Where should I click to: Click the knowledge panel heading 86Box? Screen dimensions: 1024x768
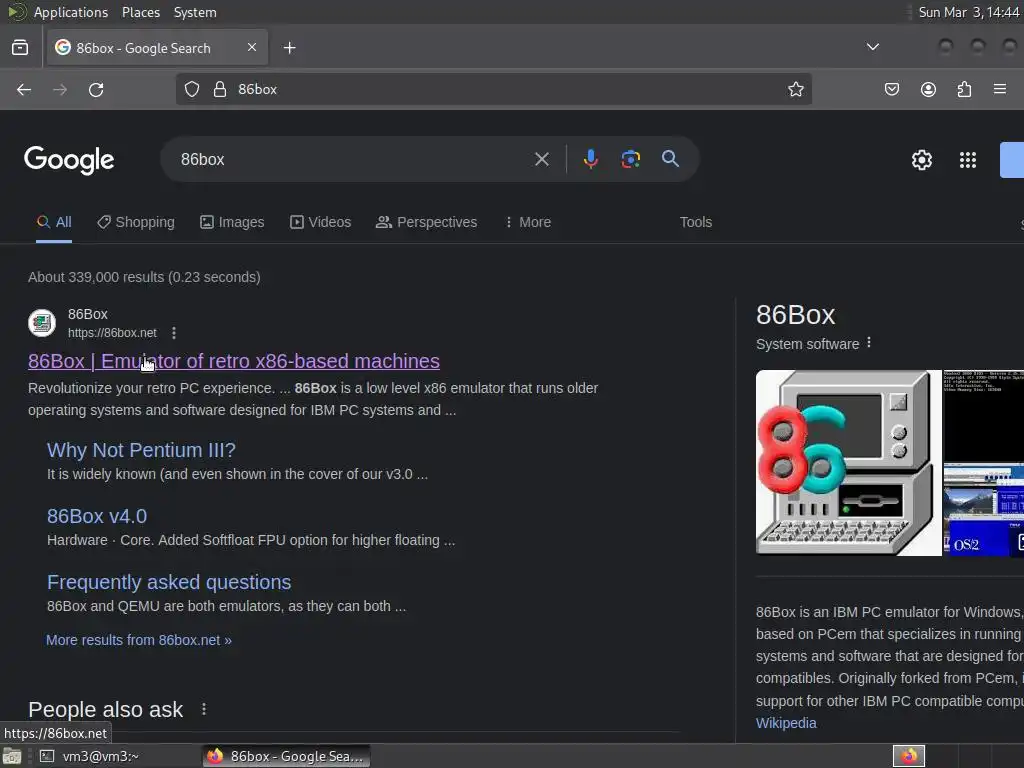click(795, 315)
